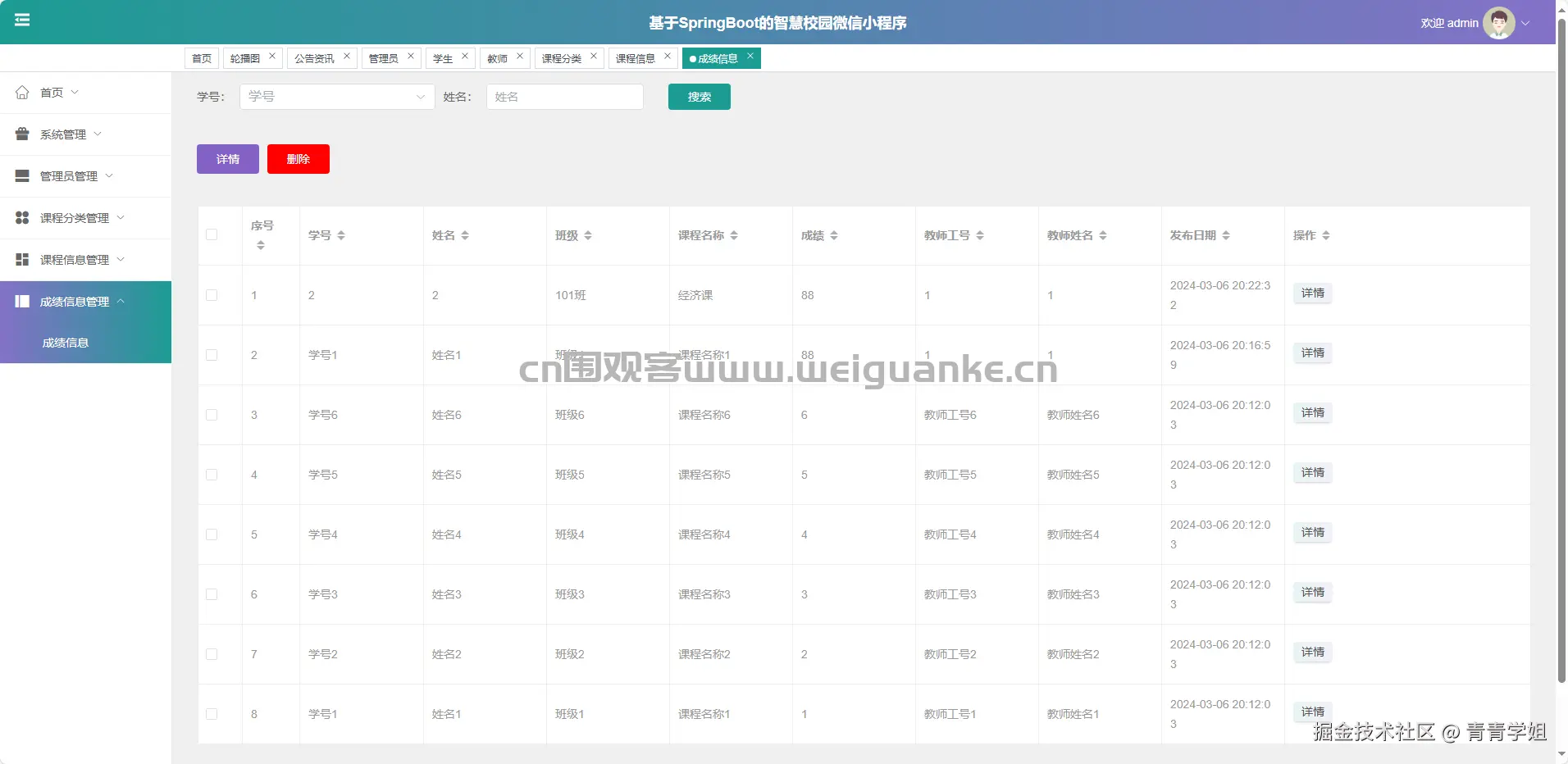Open the admin dropdown chevron
1568x764 pixels.
1526,23
